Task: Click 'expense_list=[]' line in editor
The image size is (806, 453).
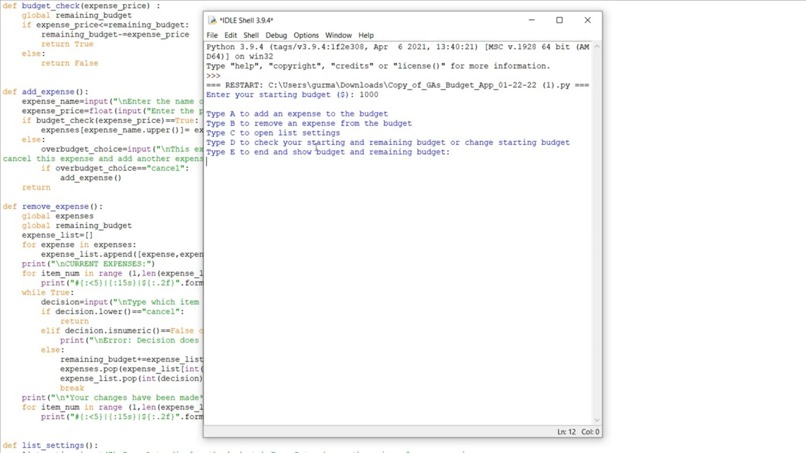Action: [58, 235]
